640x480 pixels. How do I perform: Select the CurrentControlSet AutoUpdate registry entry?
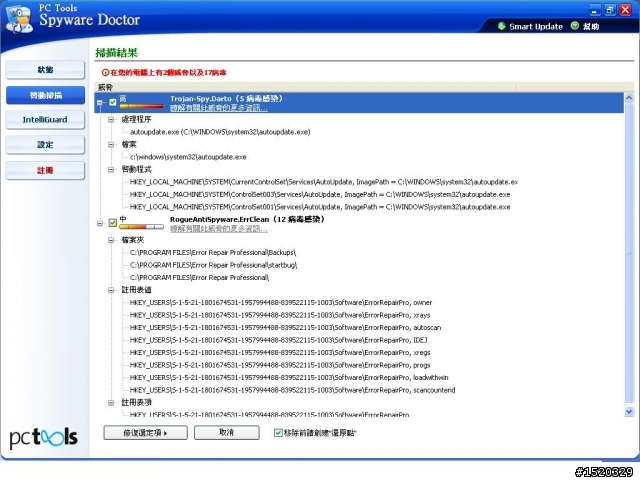point(324,182)
